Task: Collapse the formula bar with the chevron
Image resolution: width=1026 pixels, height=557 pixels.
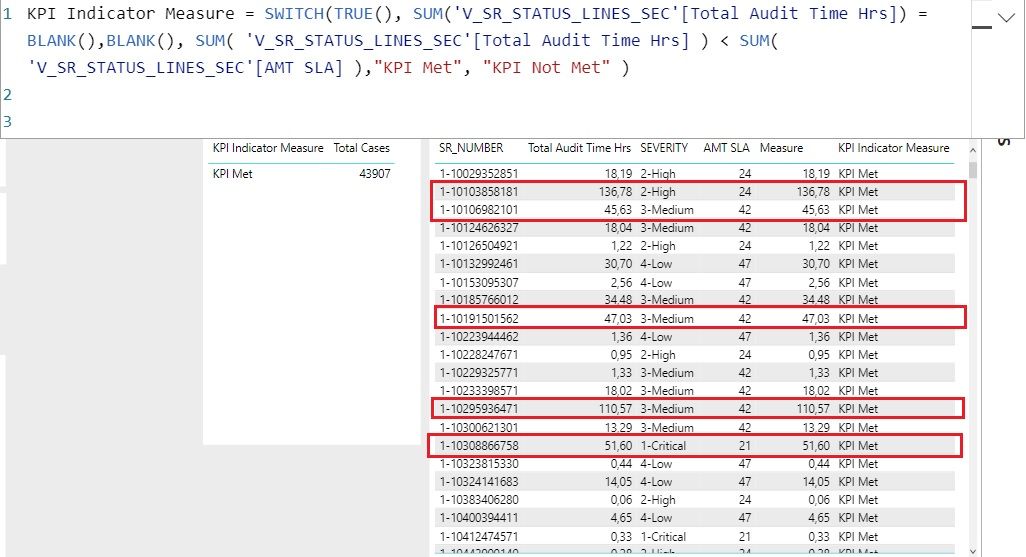Action: (x=1006, y=18)
